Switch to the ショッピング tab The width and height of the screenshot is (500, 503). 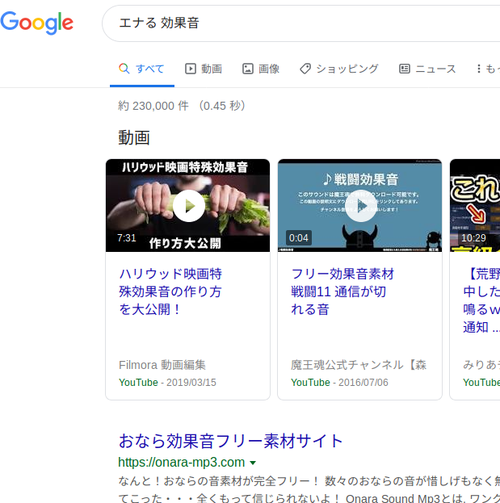[x=339, y=69]
